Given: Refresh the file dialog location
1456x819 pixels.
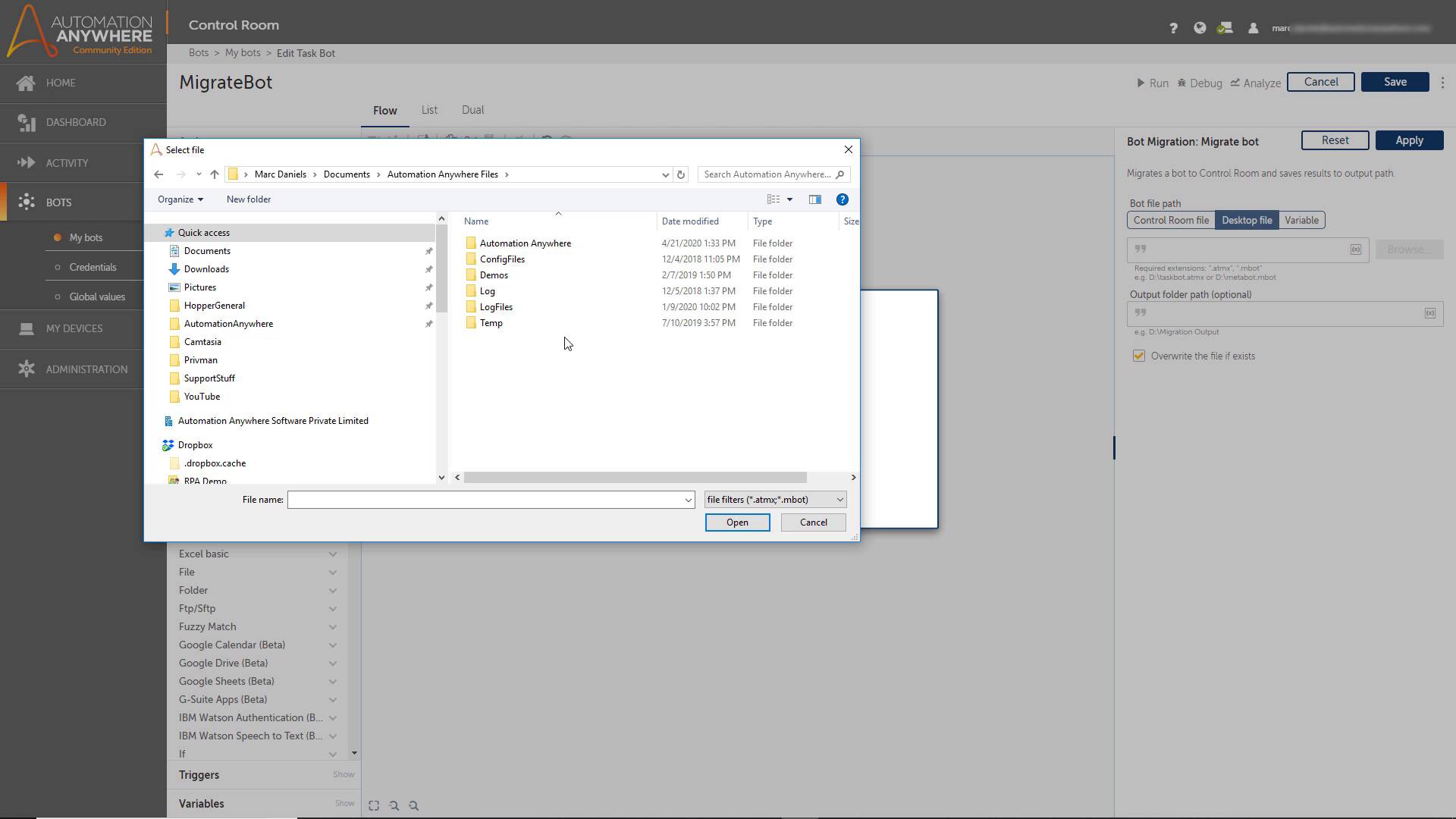Looking at the screenshot, I should point(681,174).
